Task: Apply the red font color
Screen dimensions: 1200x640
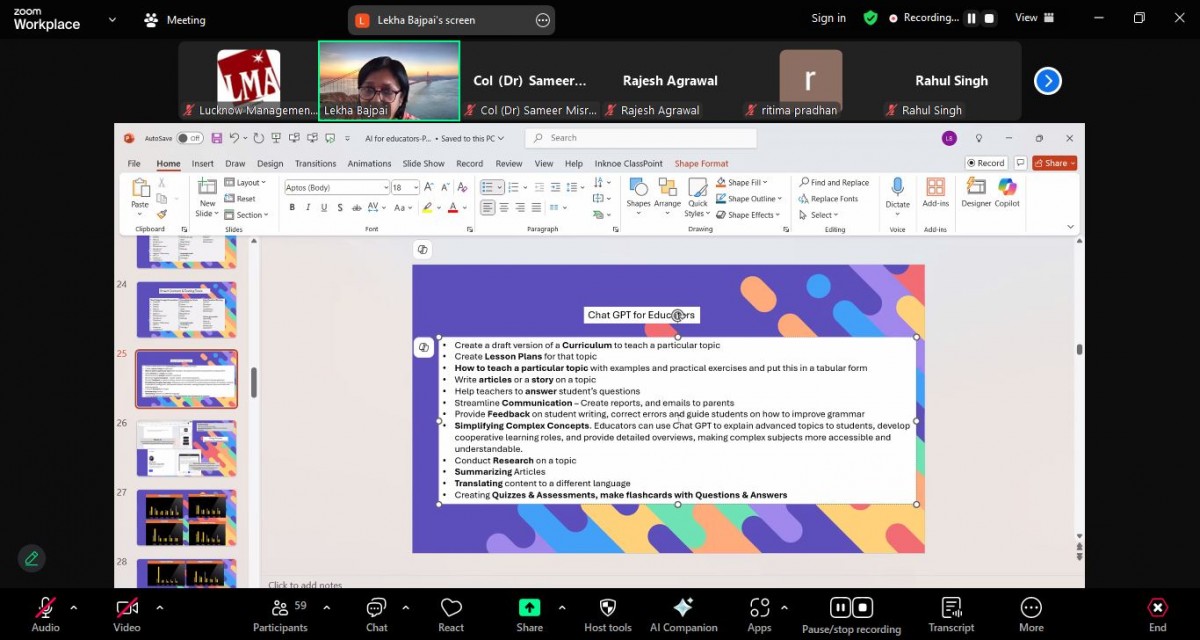Action: click(x=452, y=208)
